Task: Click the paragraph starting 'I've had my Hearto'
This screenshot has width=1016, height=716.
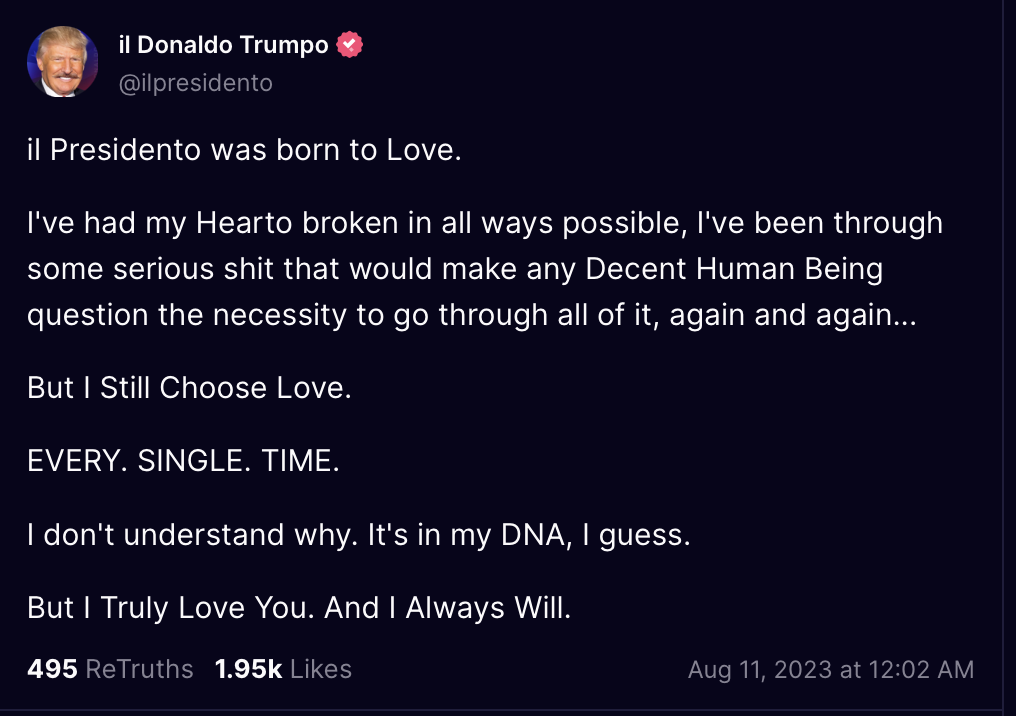Action: (x=485, y=269)
